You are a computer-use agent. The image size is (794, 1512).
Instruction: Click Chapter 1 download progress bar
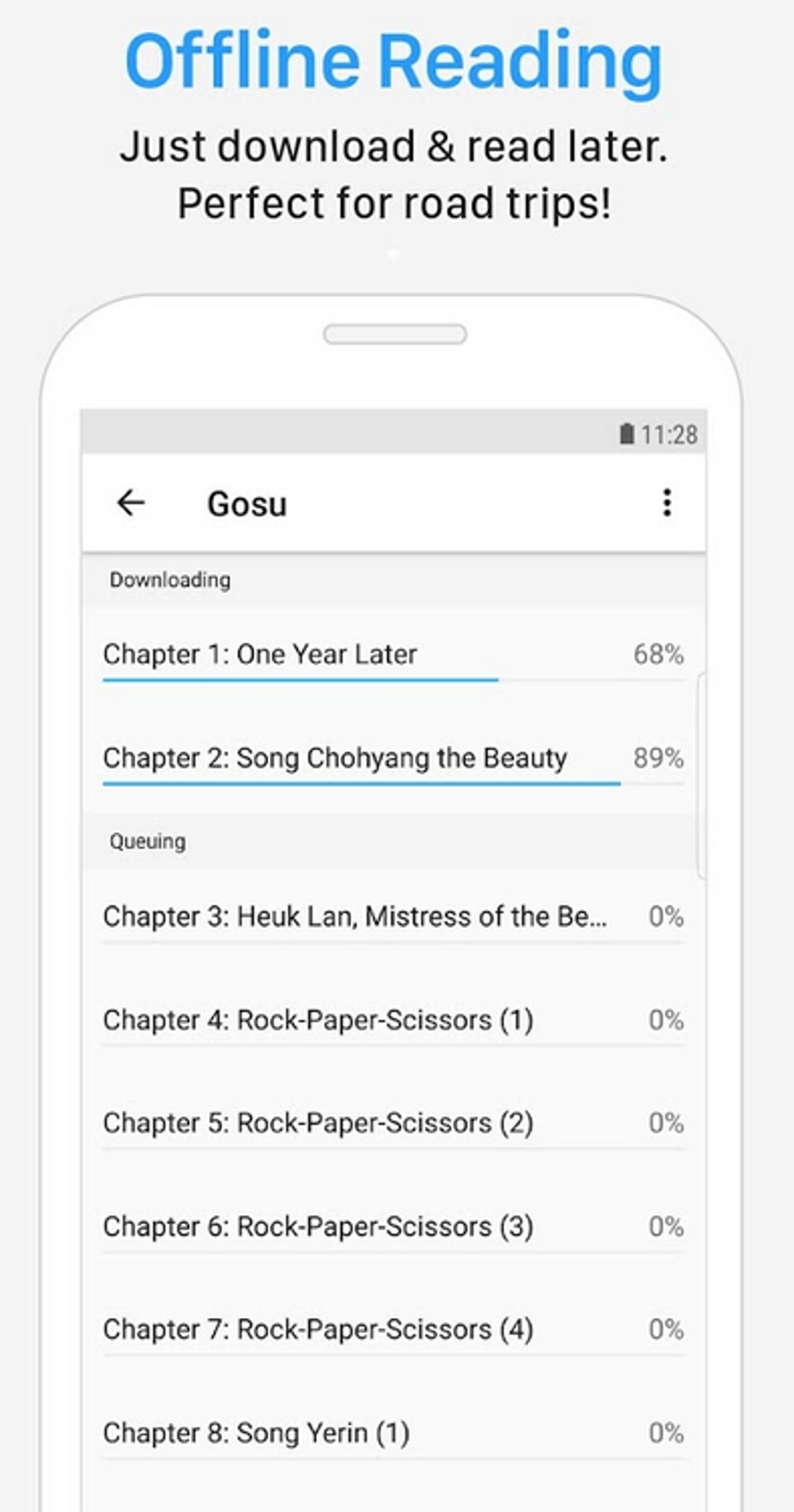pos(300,680)
